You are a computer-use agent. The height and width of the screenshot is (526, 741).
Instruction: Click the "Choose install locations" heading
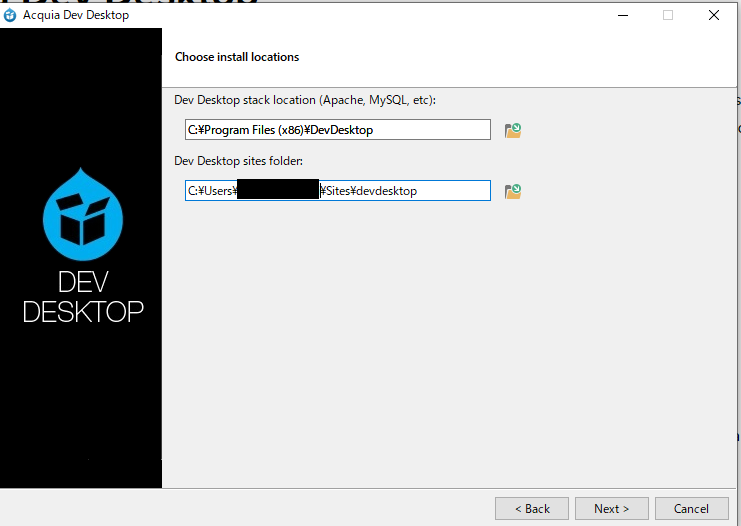237,57
